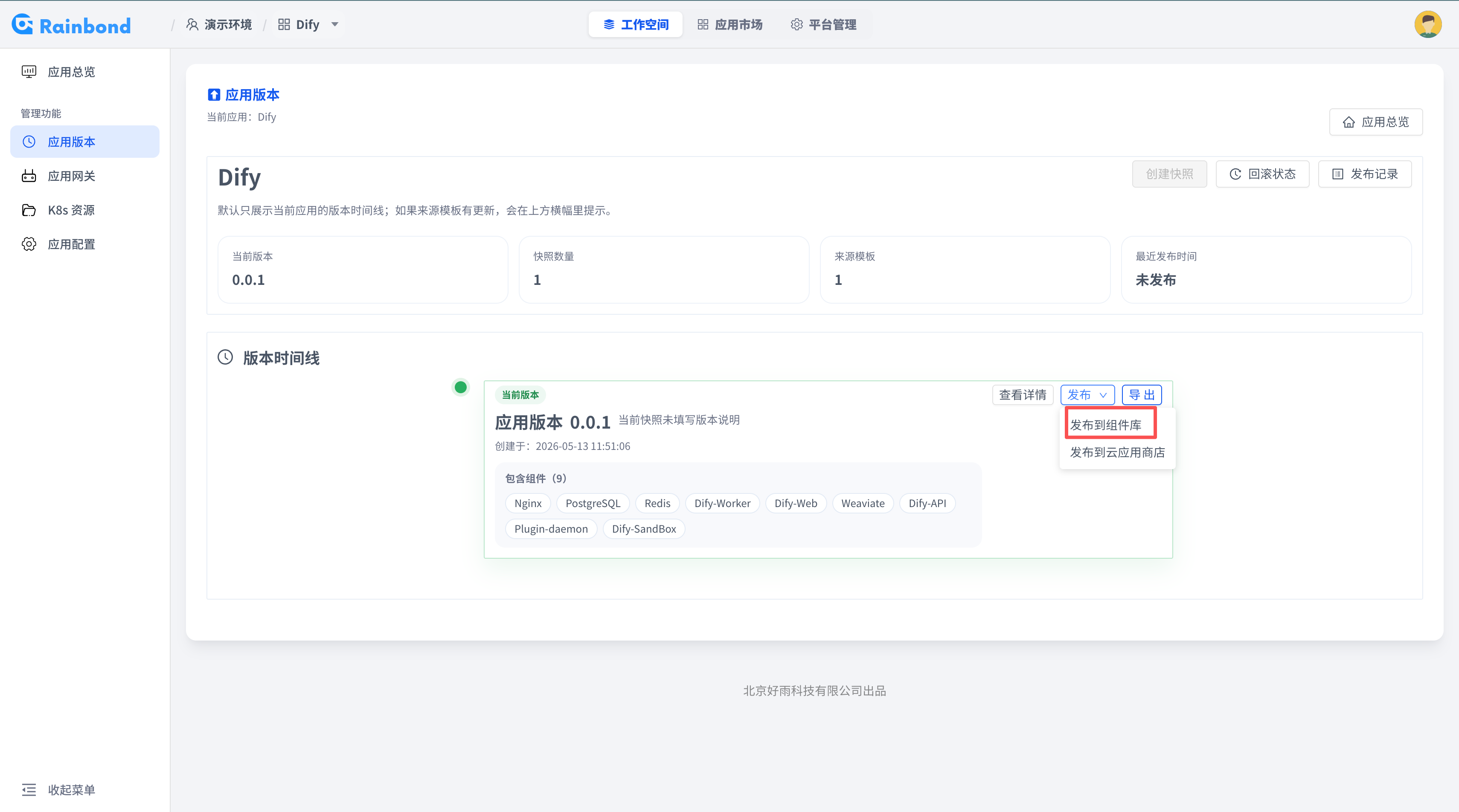Click the PostgreSQL component tag
The height and width of the screenshot is (812, 1459).
point(593,503)
